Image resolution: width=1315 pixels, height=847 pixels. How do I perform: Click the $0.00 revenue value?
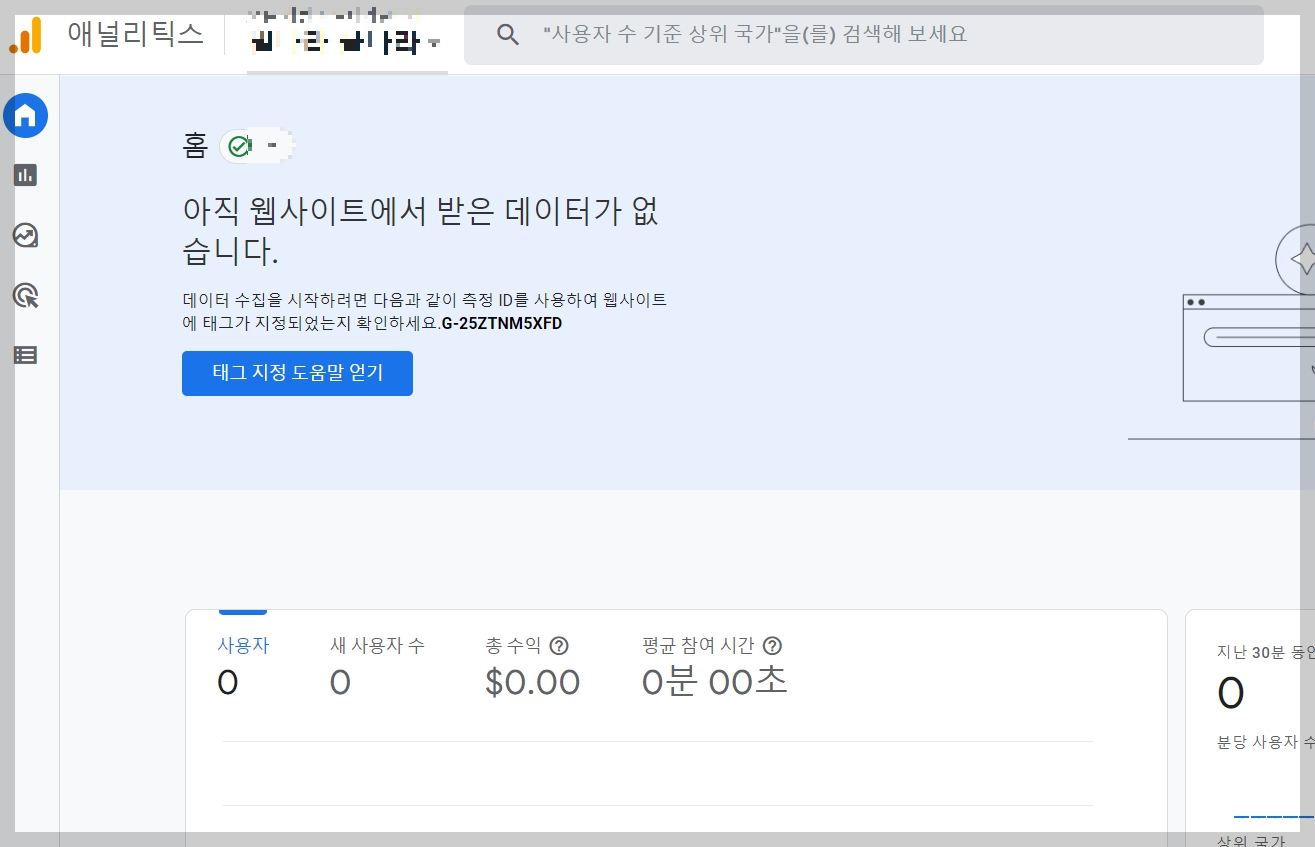(x=532, y=683)
